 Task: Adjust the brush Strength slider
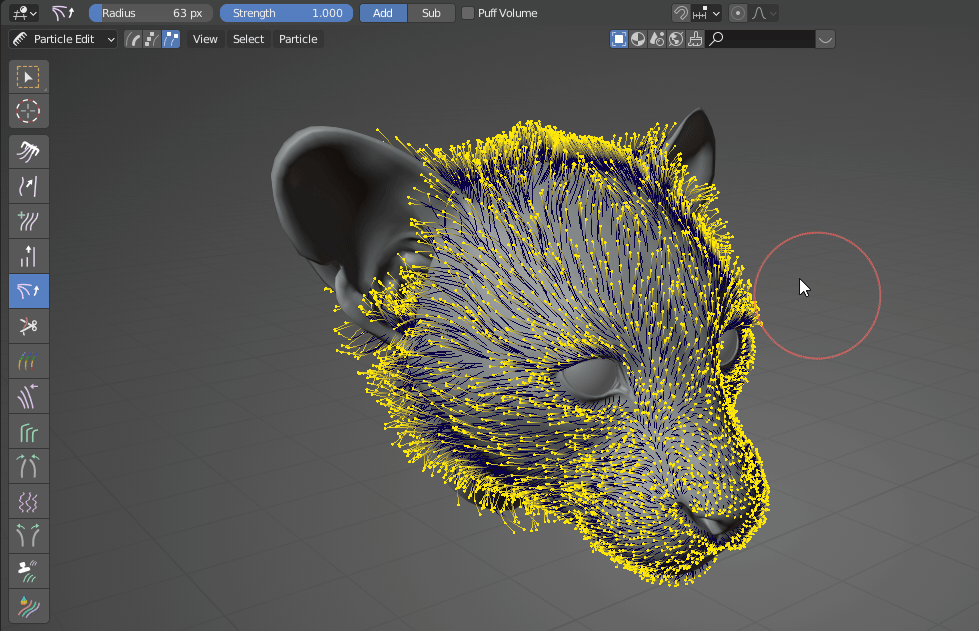[286, 13]
